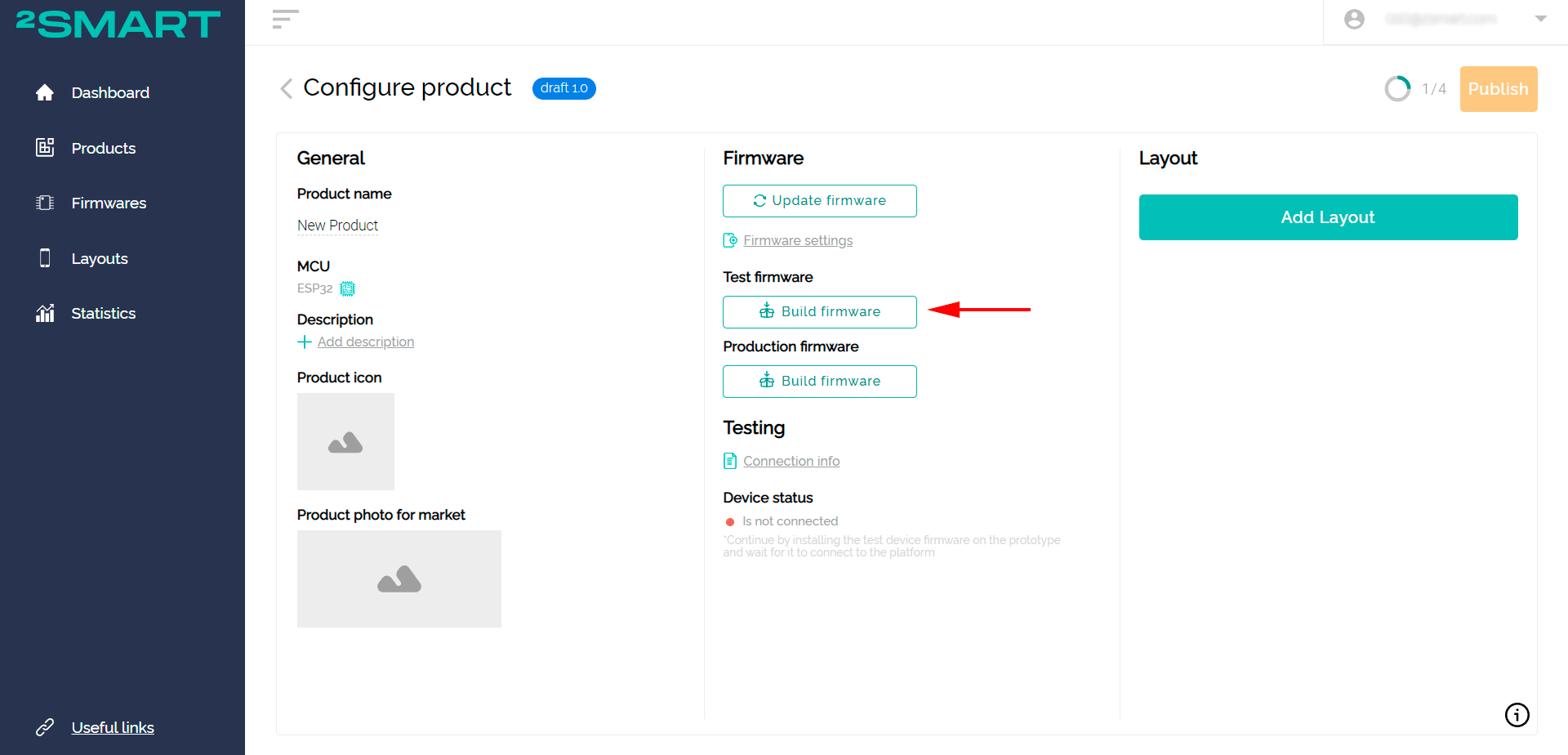The width and height of the screenshot is (1568, 755).
Task: Open Dashboard in sidebar
Action: pyautogui.click(x=110, y=93)
